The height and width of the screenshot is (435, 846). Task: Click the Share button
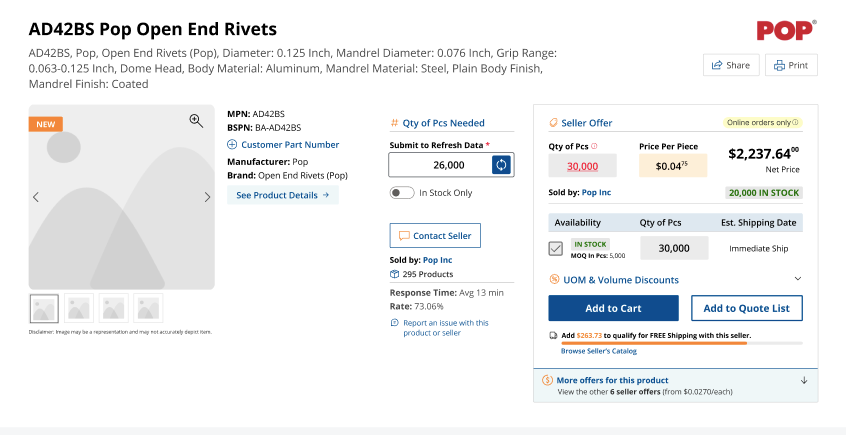click(x=730, y=65)
